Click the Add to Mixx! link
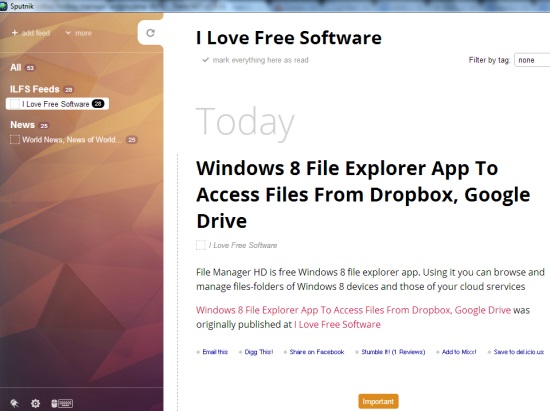The width and height of the screenshot is (550, 411). (x=459, y=352)
